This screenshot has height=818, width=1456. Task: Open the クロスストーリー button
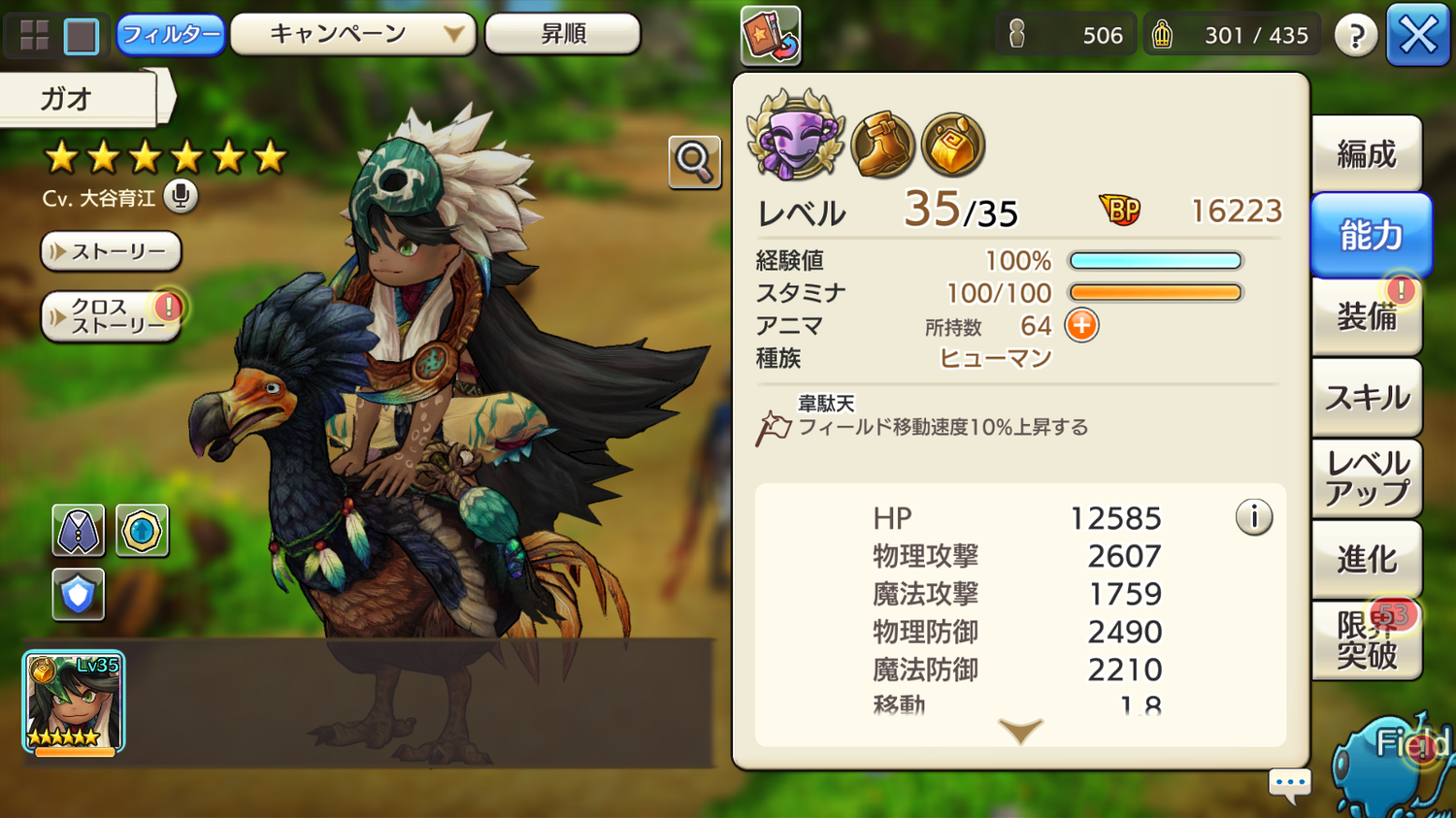click(111, 316)
